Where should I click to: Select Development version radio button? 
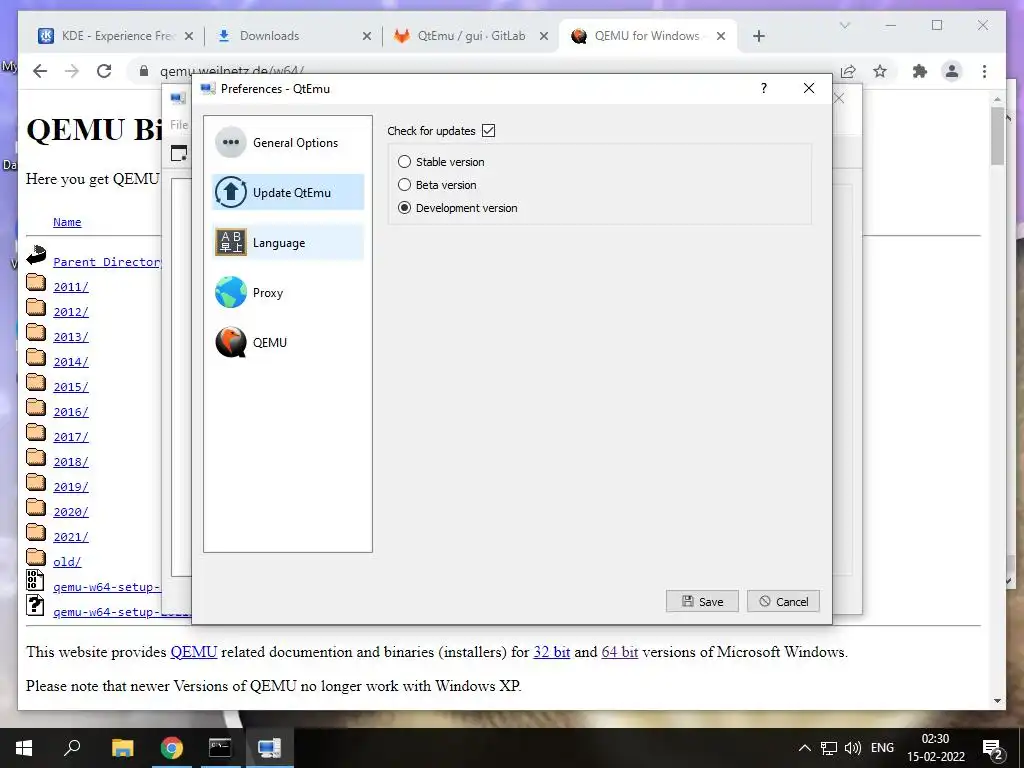[x=404, y=208]
